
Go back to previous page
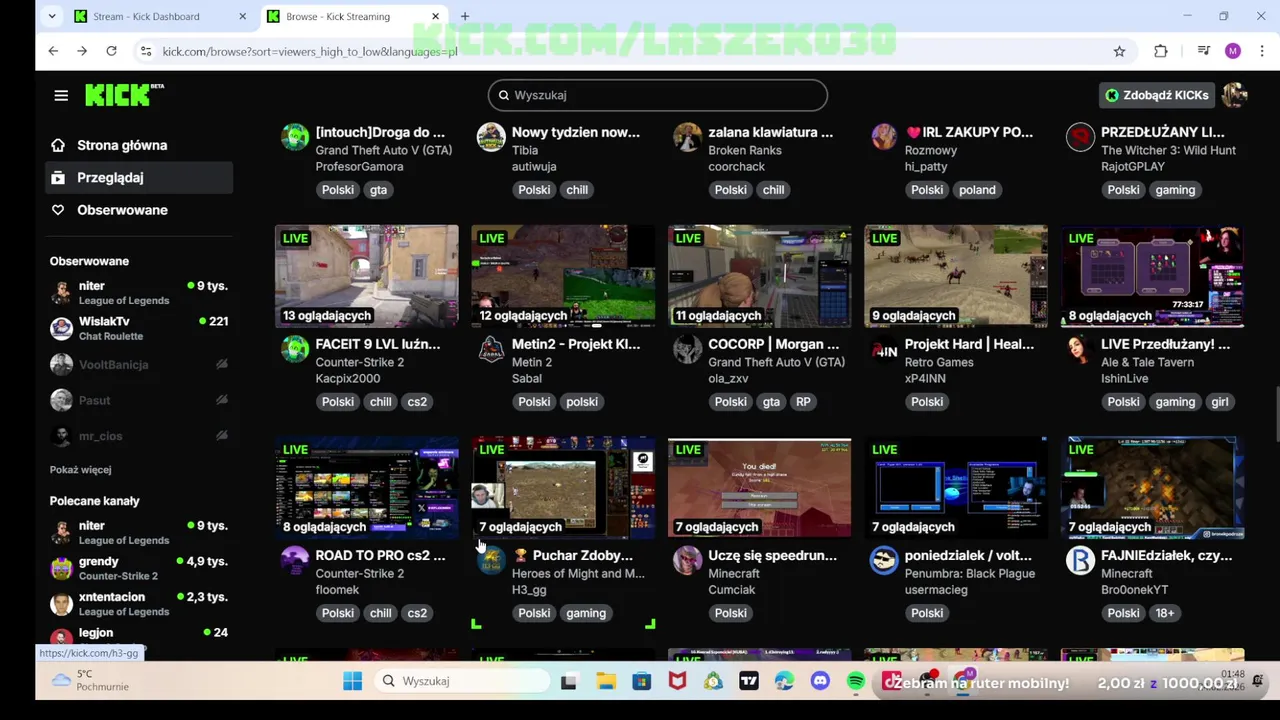tap(53, 51)
